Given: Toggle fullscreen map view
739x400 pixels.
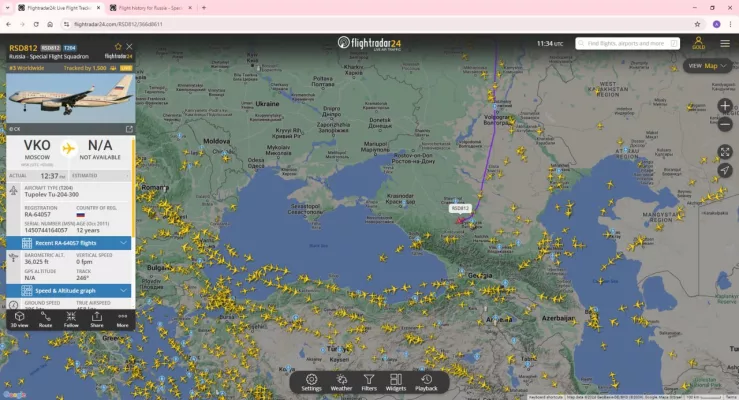Looking at the screenshot, I should pyautogui.click(x=725, y=152).
